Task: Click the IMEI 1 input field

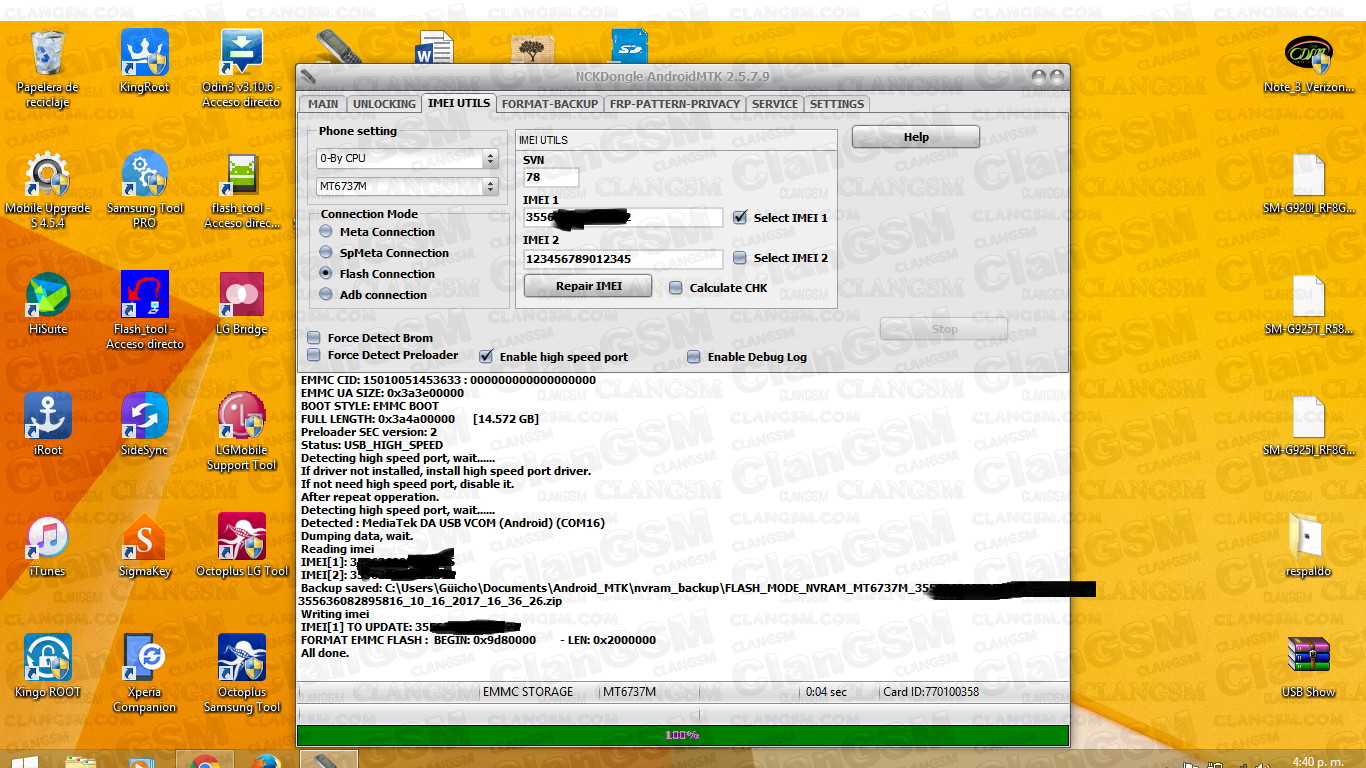Action: click(x=623, y=217)
